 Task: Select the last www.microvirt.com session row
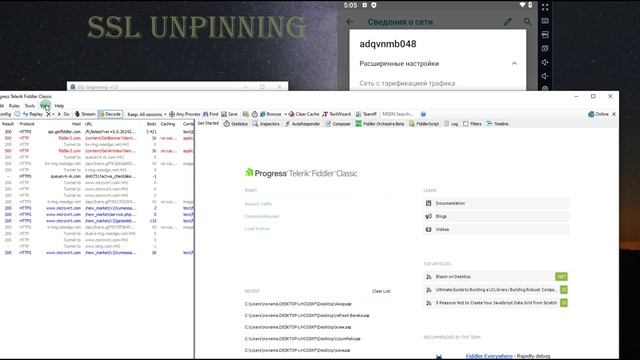[x=97, y=253]
